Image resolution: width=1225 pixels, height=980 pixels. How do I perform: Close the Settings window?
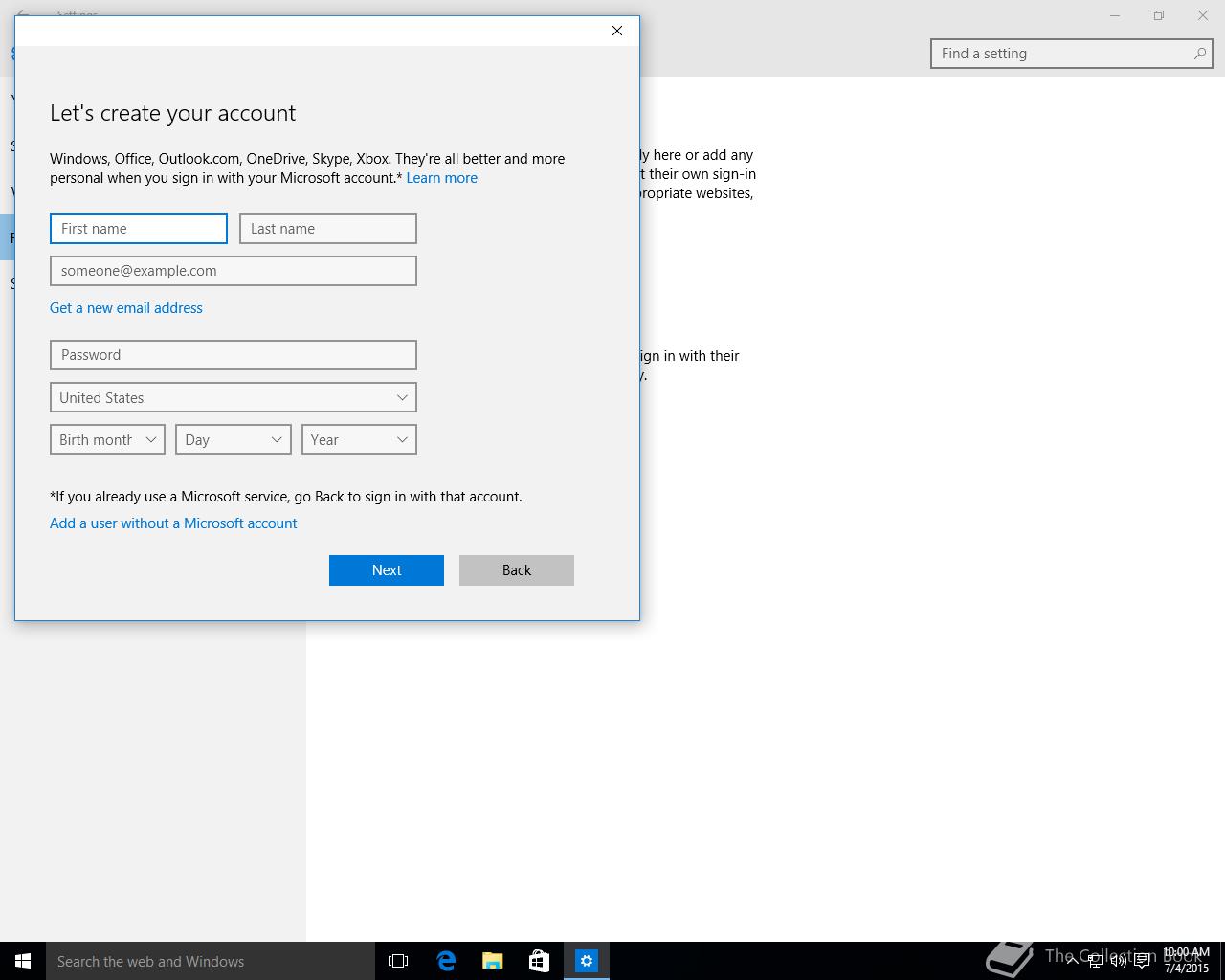click(1203, 15)
